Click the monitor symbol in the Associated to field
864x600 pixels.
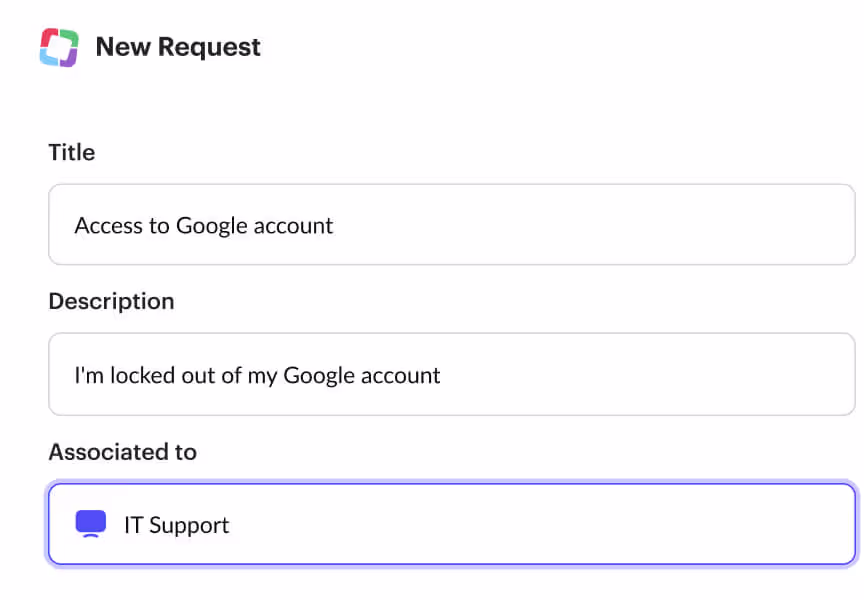click(91, 523)
